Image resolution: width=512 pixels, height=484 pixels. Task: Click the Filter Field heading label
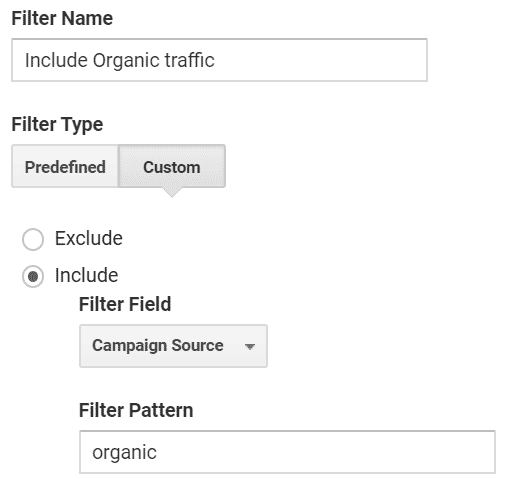(125, 304)
